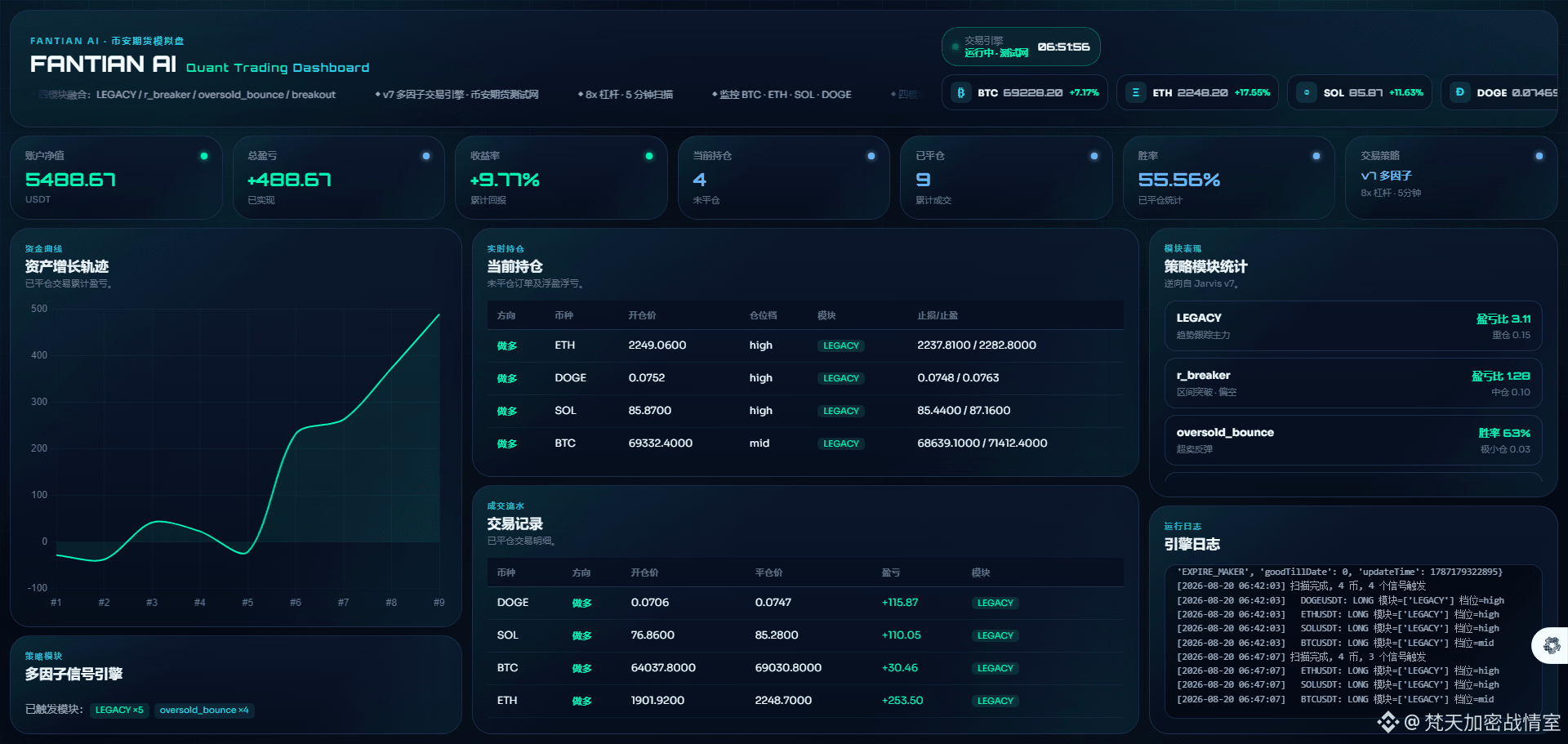Click the +253.50 ETH trade profit
1568x744 pixels.
902,701
